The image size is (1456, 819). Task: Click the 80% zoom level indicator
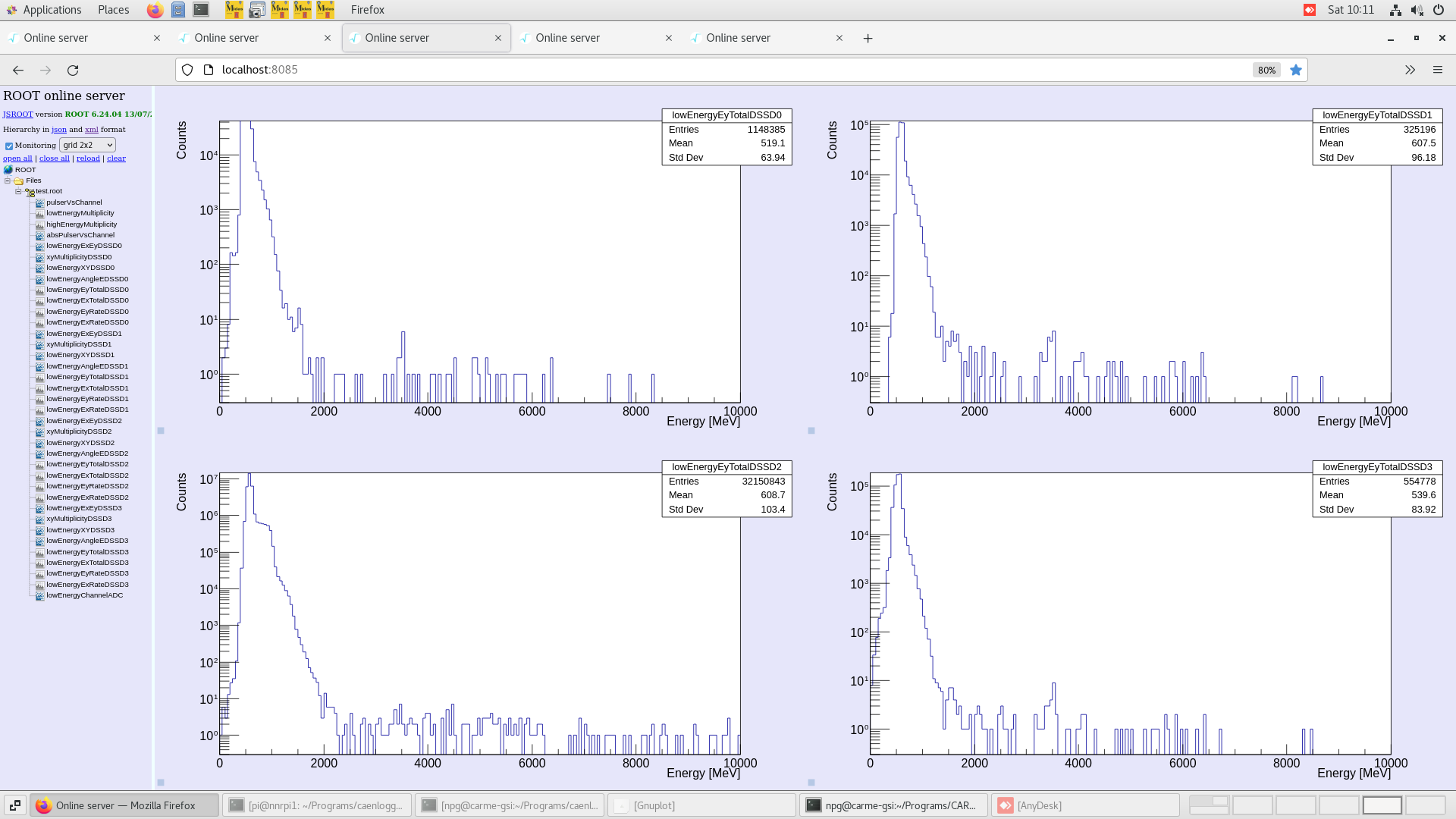1266,70
